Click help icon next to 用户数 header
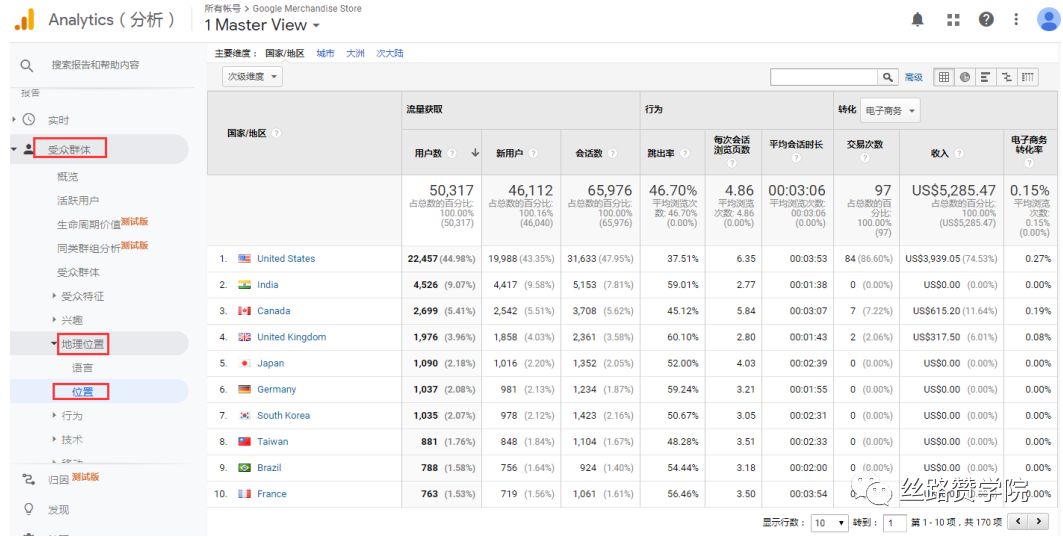The width and height of the screenshot is (1063, 537). tap(452, 153)
